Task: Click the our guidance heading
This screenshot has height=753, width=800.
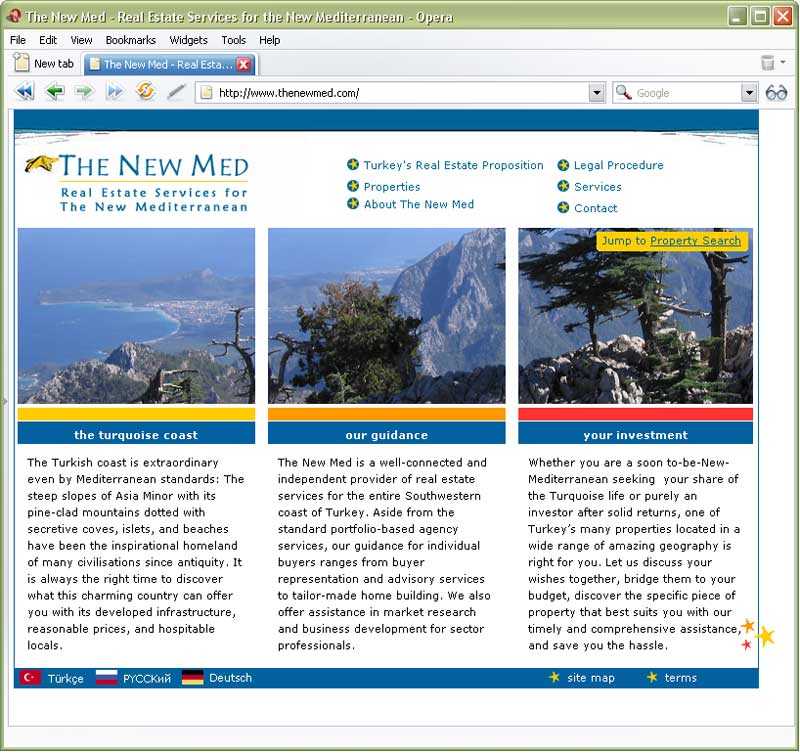Action: click(387, 435)
